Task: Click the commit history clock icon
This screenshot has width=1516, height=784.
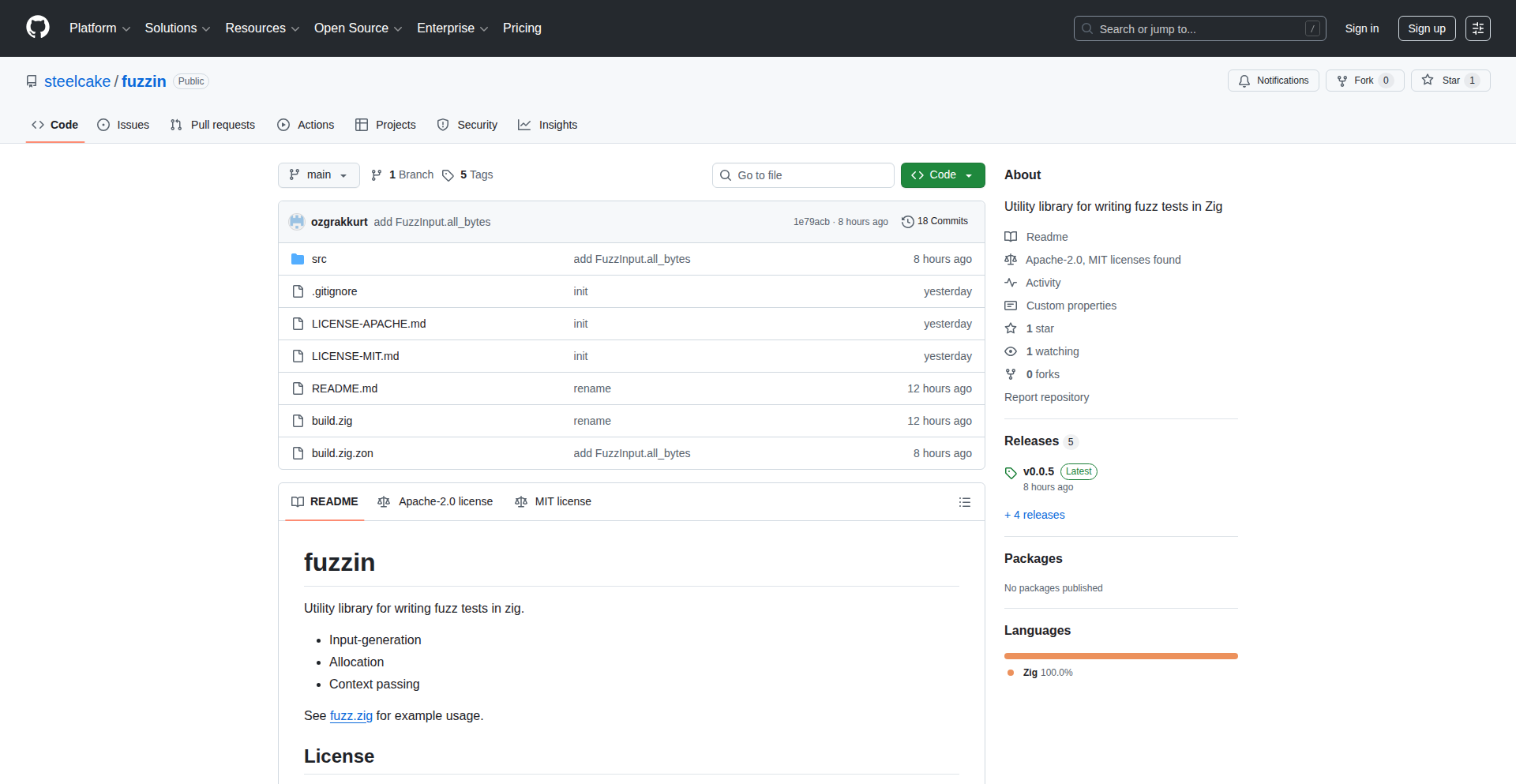Action: (x=907, y=222)
